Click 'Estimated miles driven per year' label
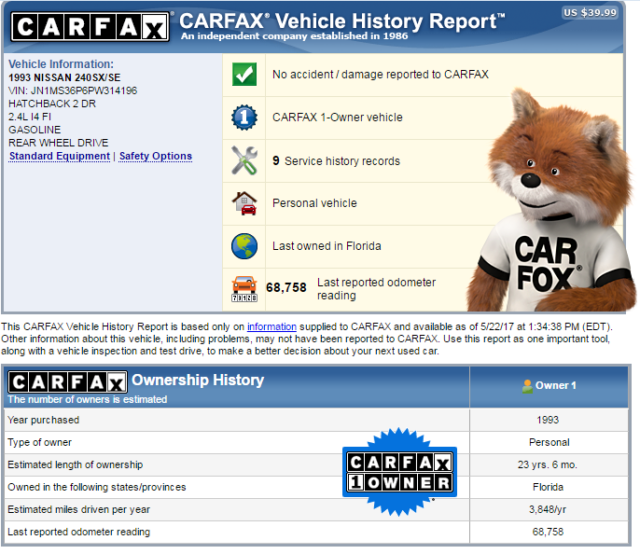Screen dimensions: 640x554 [x=79, y=510]
